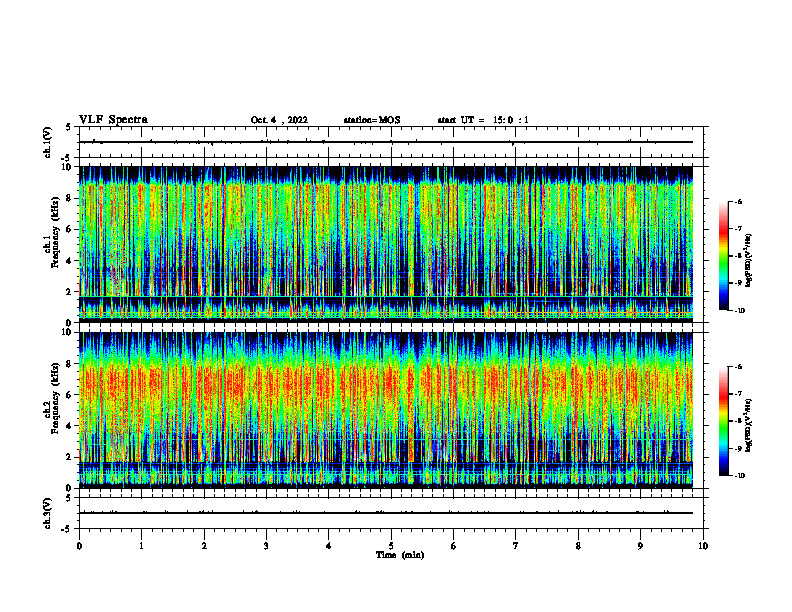This screenshot has width=792, height=612.
Task: Click the "VLF Spectra" title text
Action: pos(113,120)
